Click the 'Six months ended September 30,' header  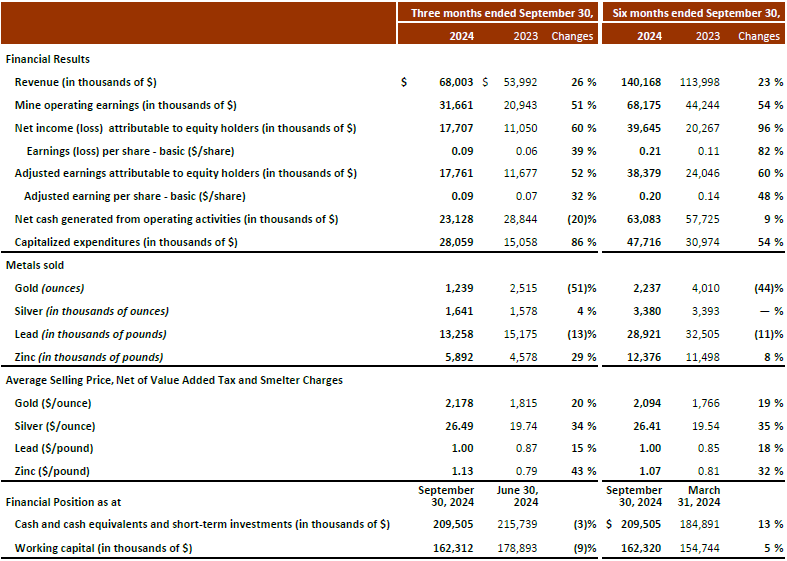pos(694,13)
